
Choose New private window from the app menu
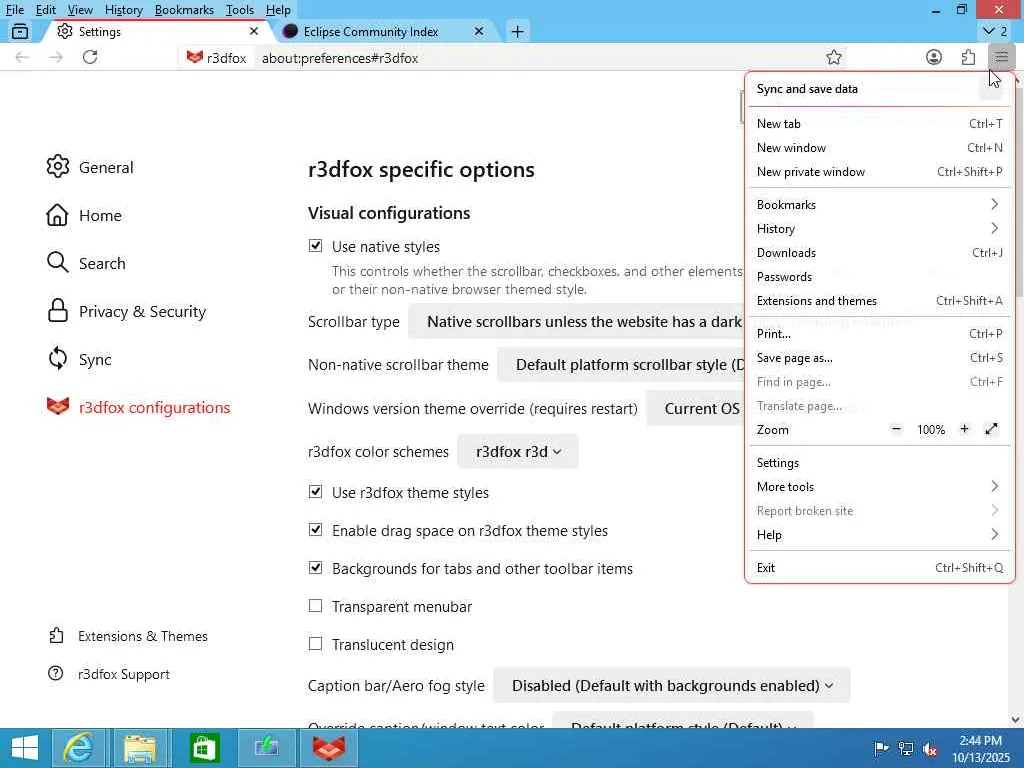878,172
